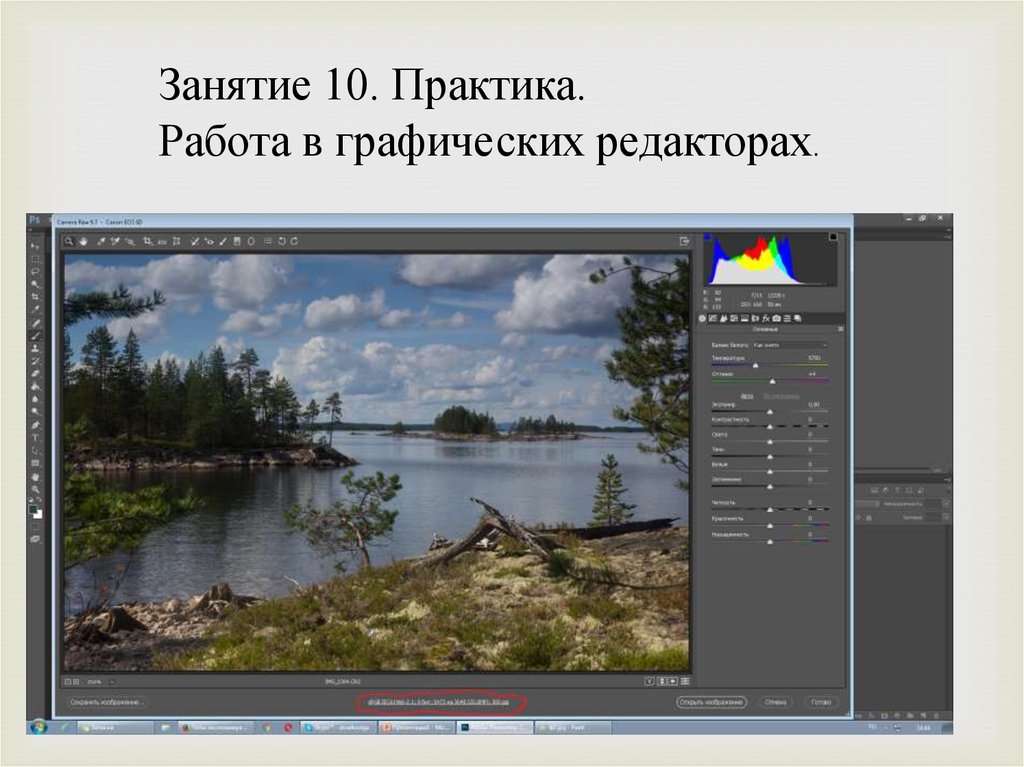Image resolution: width=1024 pixels, height=767 pixels.
Task: Open the White Balance dropdown
Action: tap(788, 344)
